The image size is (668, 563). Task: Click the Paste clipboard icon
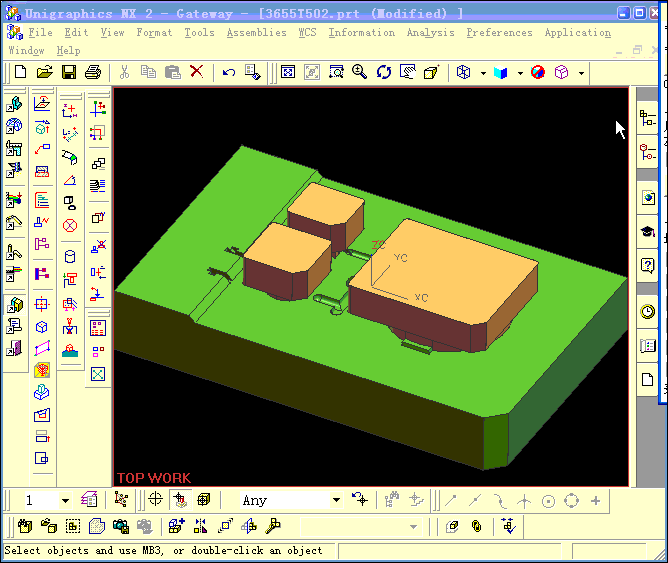point(173,72)
